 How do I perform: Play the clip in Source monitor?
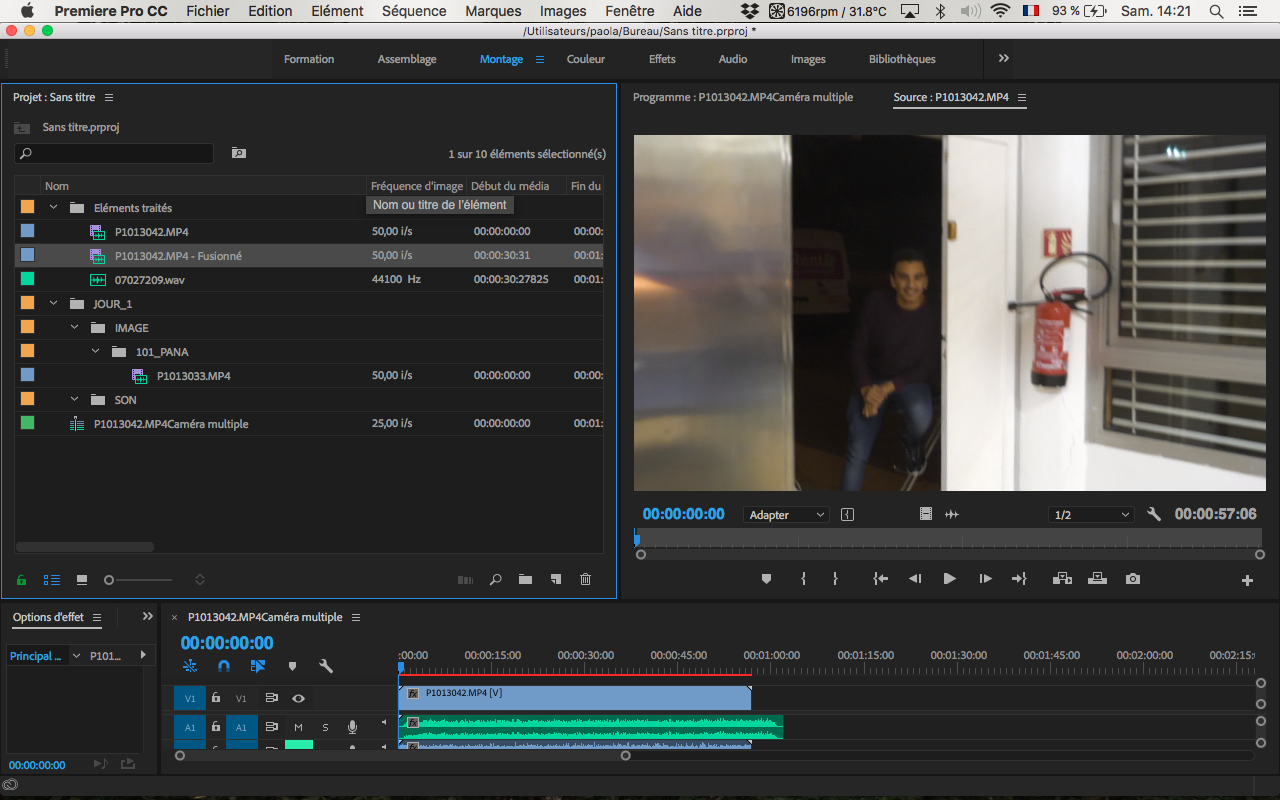coord(949,579)
